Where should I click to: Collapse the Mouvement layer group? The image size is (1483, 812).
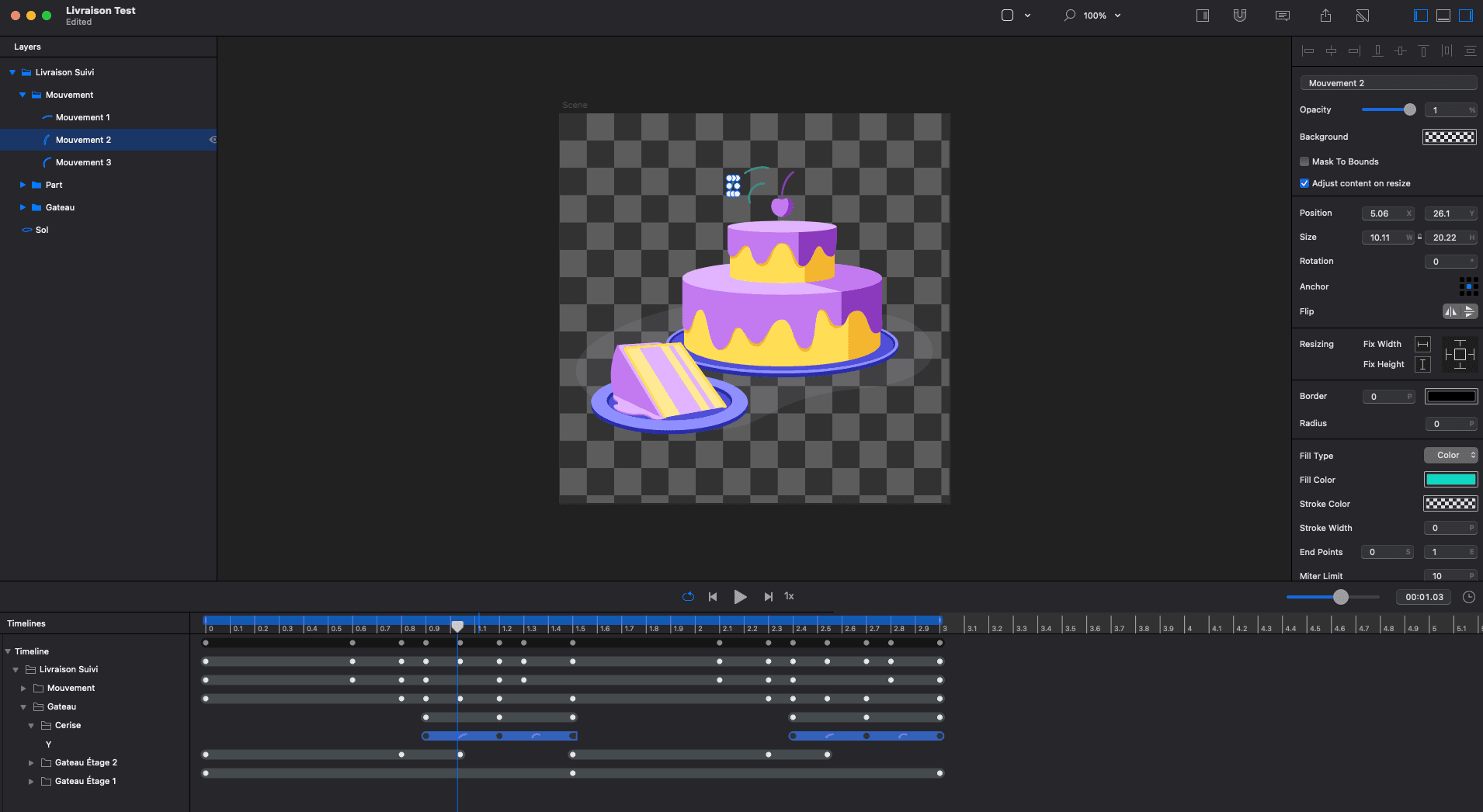[x=23, y=95]
